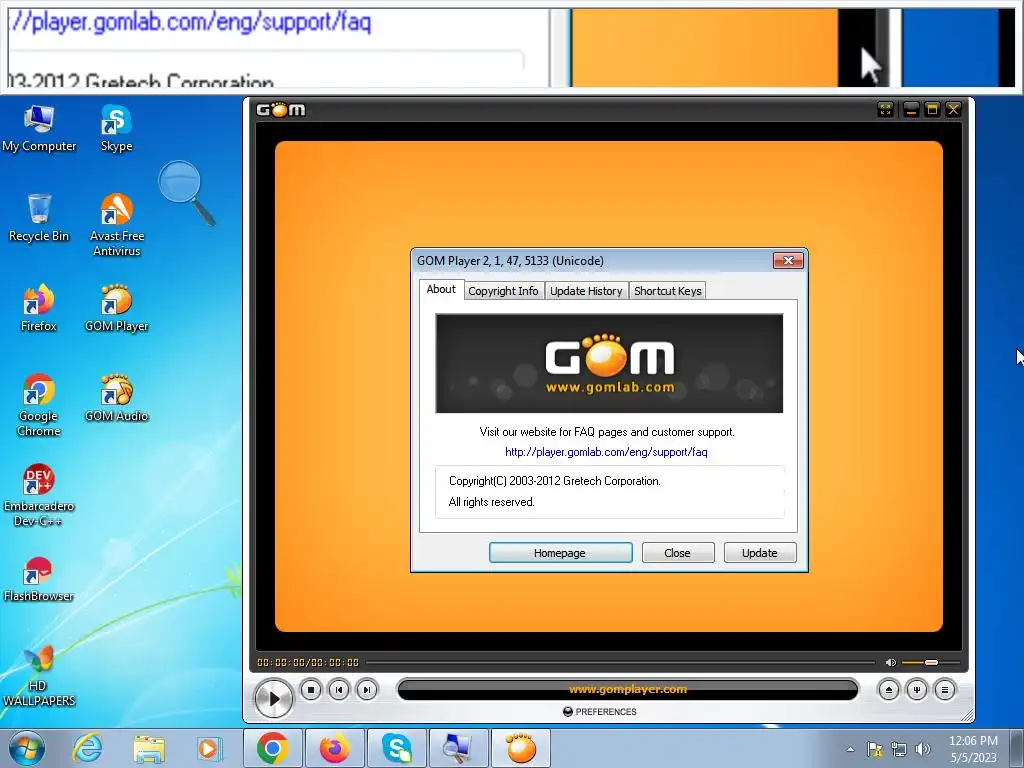The width and height of the screenshot is (1024, 768).
Task: Show hidden tray icons arrow
Action: coord(850,749)
